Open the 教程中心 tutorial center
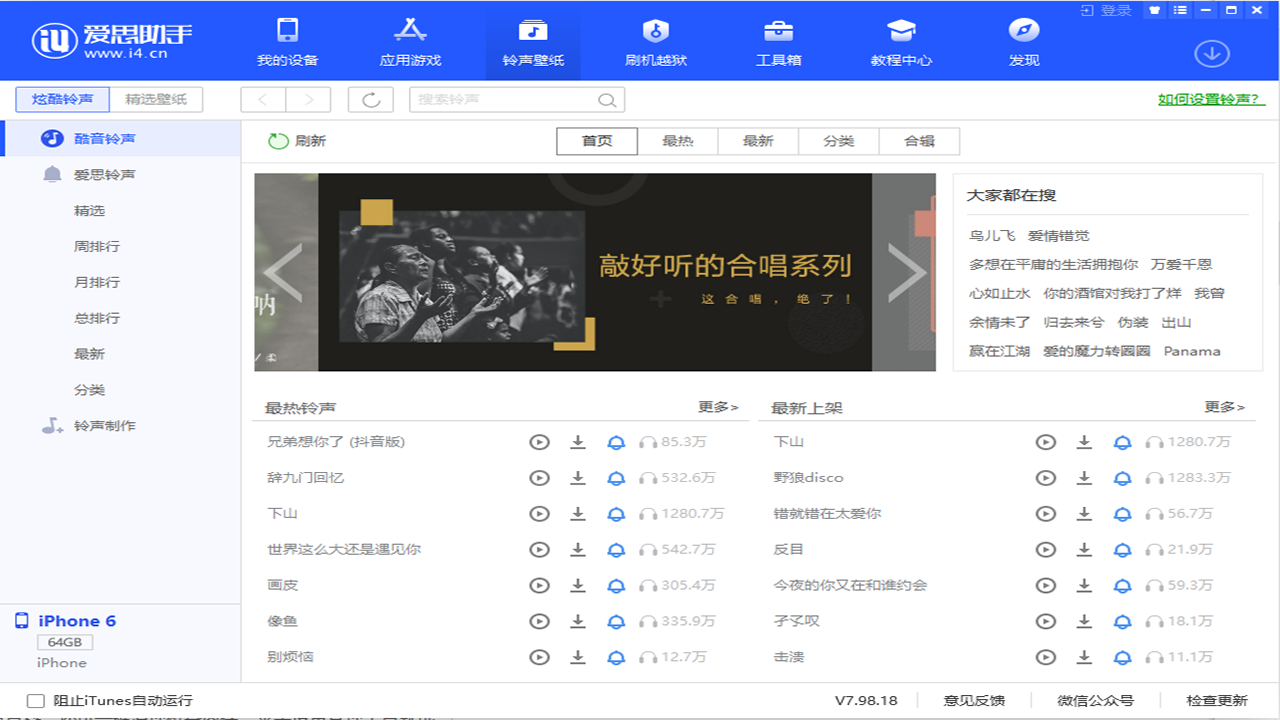Image resolution: width=1280 pixels, height=720 pixels. point(900,40)
